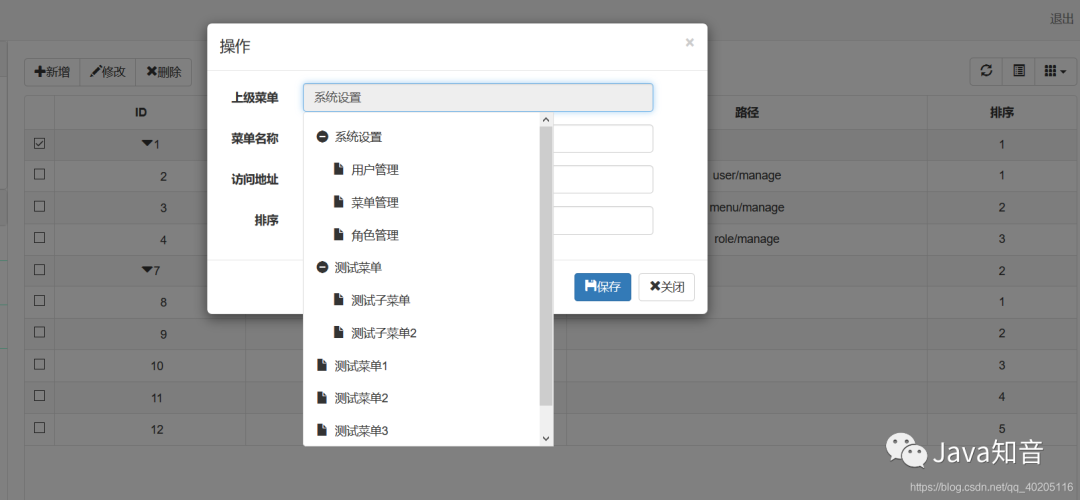Check the checkbox for row ID 7
Screen dimensions: 1080x500
click(x=39, y=269)
